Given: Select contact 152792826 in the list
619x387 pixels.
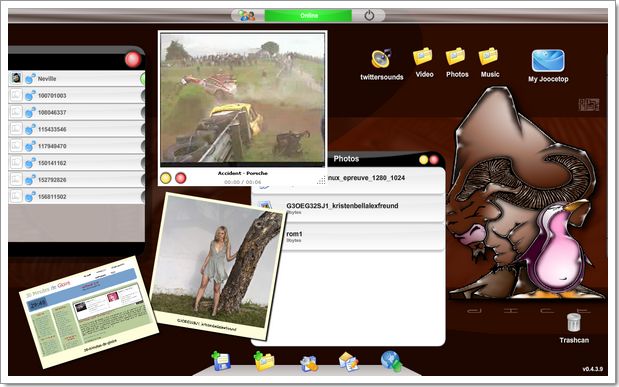Looking at the screenshot, I should pos(77,180).
